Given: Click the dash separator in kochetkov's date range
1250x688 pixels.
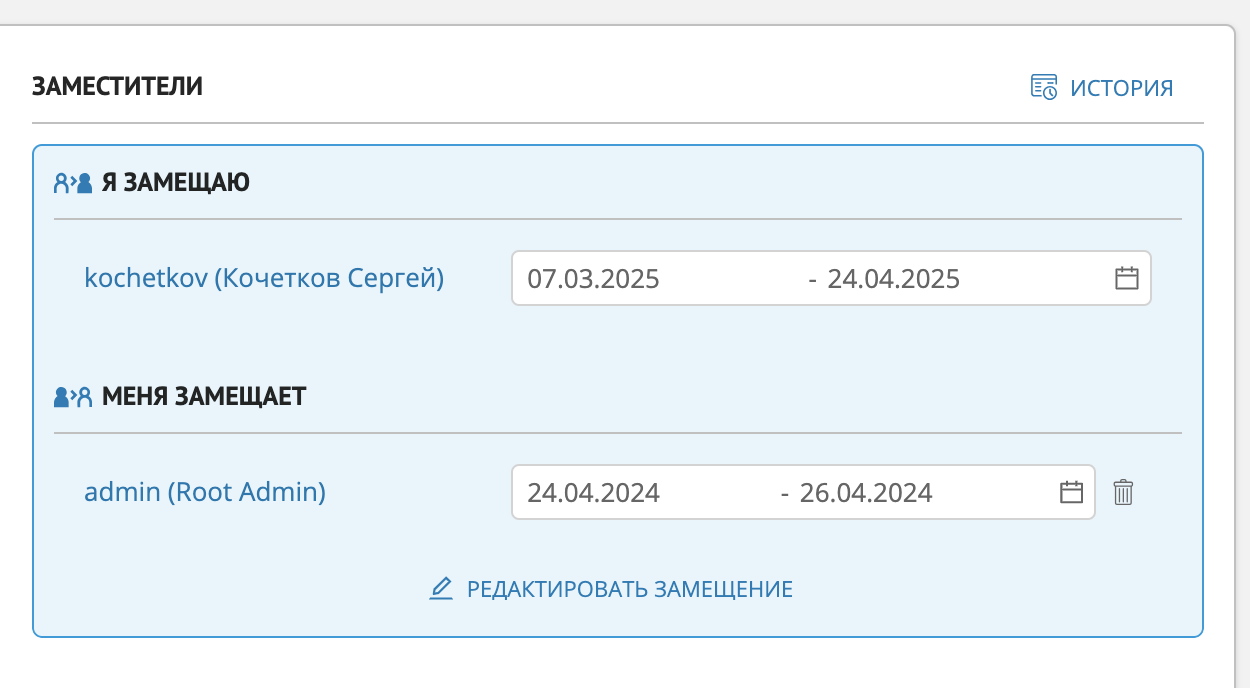Looking at the screenshot, I should coord(812,278).
